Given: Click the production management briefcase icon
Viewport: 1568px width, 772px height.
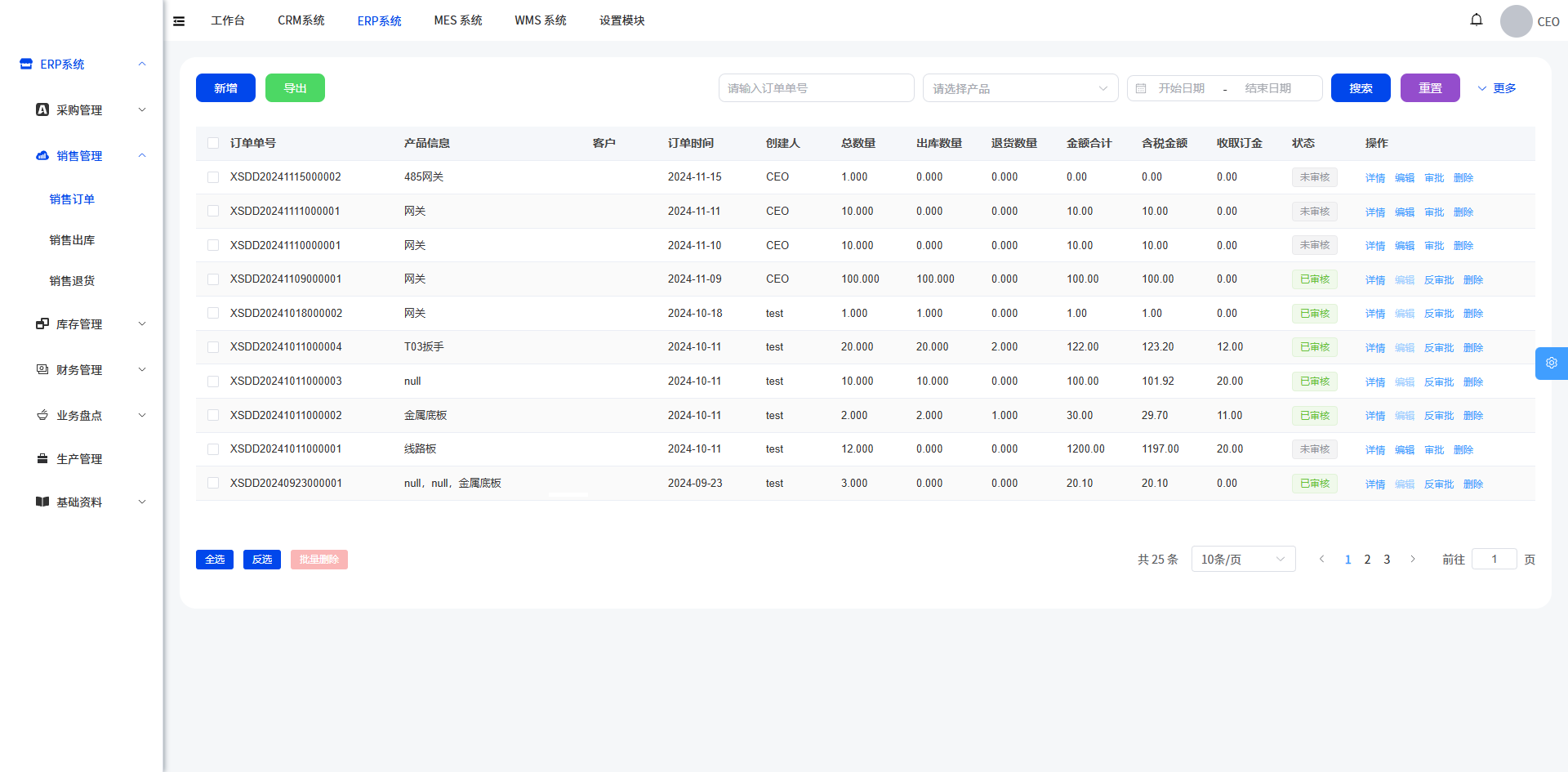Looking at the screenshot, I should 42,458.
